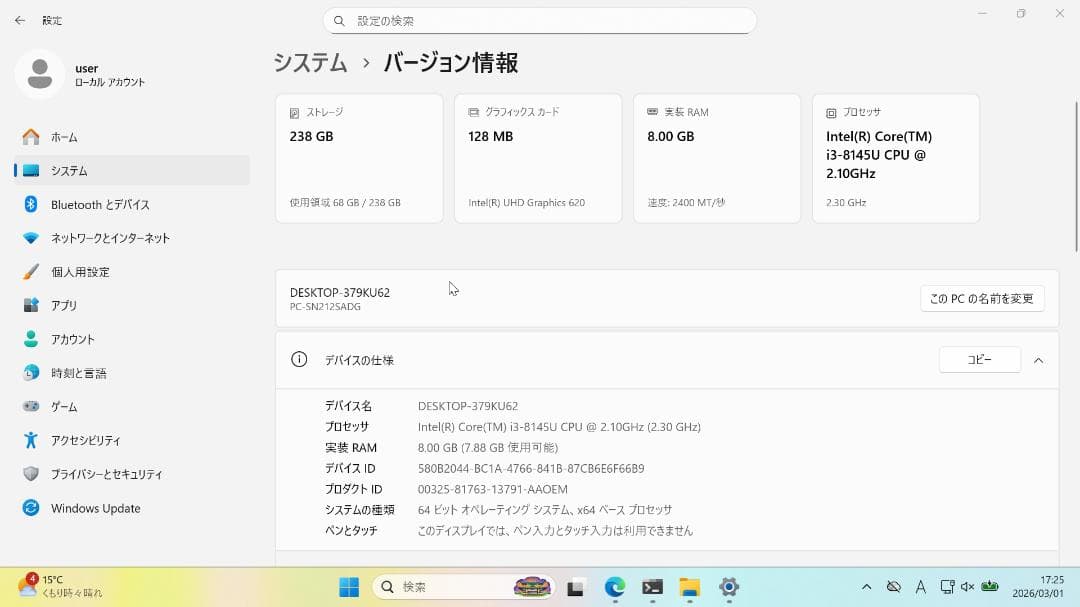This screenshot has width=1080, height=607.
Task: Open the 実装 RAM 8.00 GB card
Action: [717, 158]
